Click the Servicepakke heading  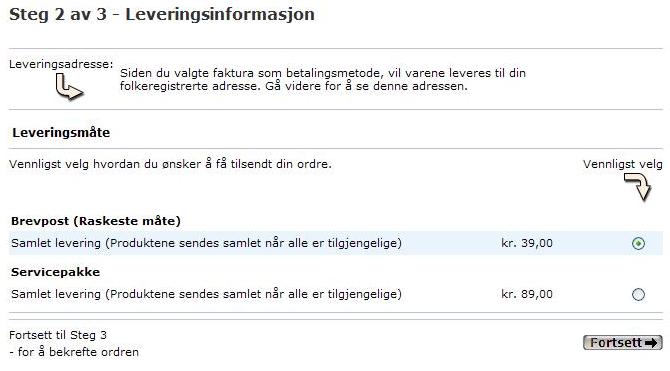56,272
